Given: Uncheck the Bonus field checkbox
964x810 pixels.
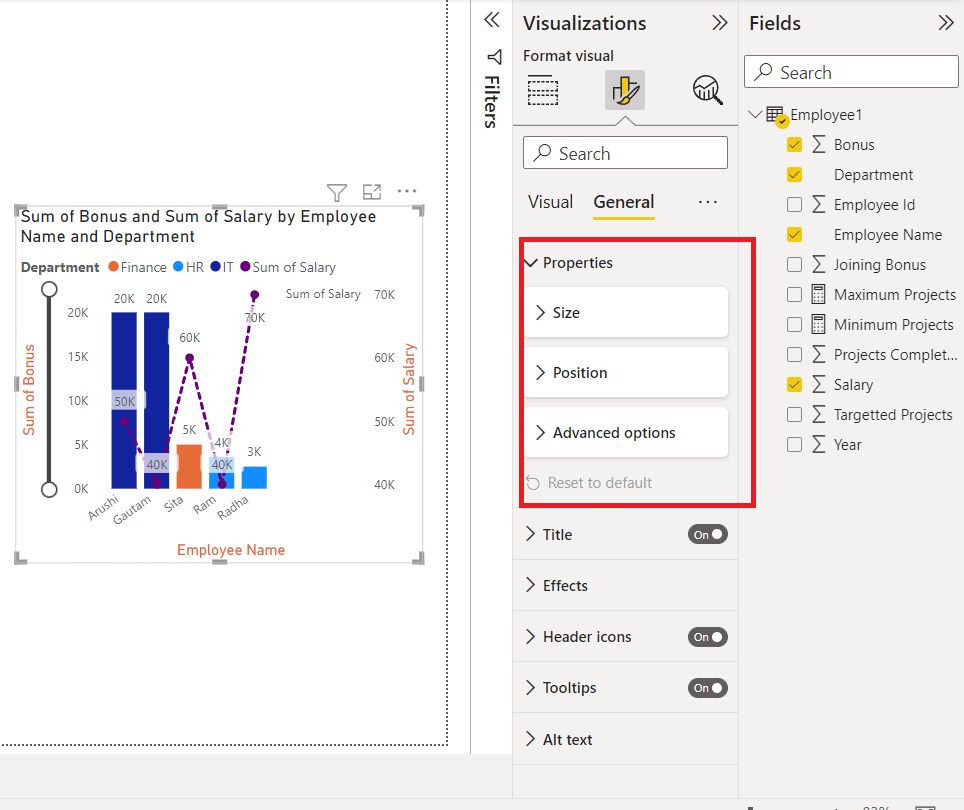Looking at the screenshot, I should pyautogui.click(x=794, y=144).
